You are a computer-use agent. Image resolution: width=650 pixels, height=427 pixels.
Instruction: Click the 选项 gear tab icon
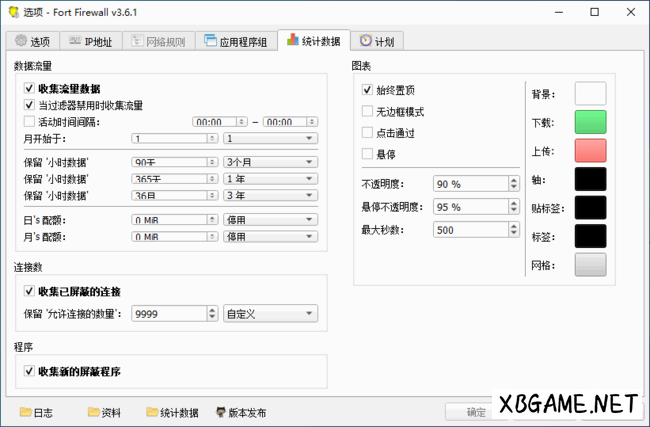click(x=21, y=42)
